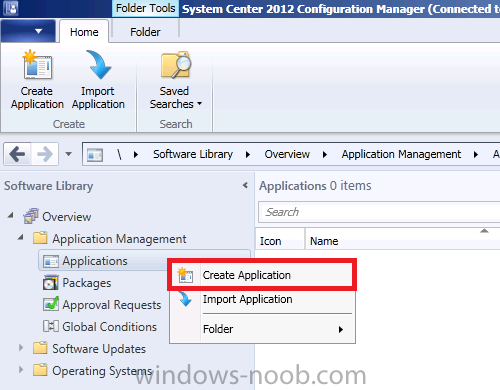Collapse Application Management tree node
The height and width of the screenshot is (390, 500).
click(21, 237)
